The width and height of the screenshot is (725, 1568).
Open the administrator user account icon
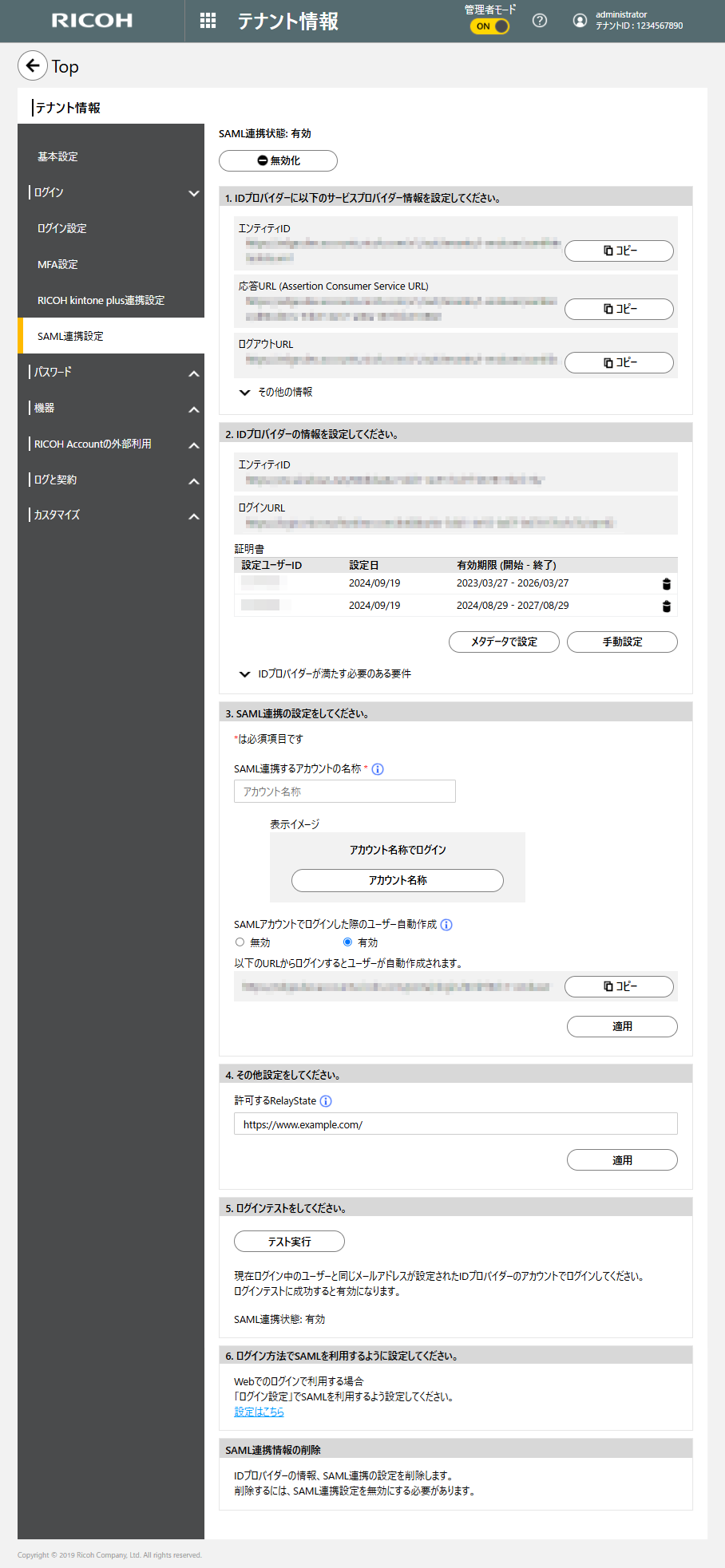580,21
